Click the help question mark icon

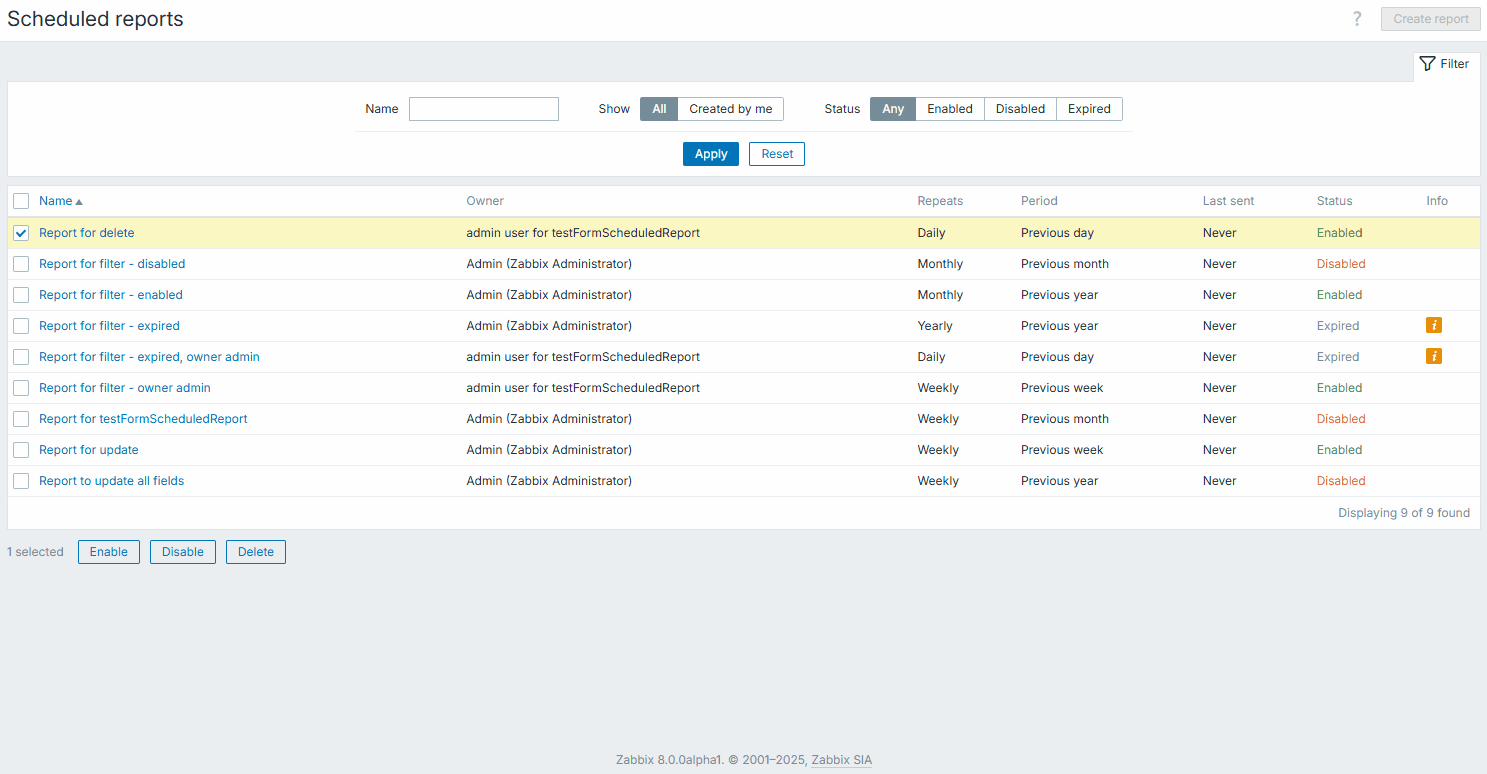pyautogui.click(x=1357, y=19)
